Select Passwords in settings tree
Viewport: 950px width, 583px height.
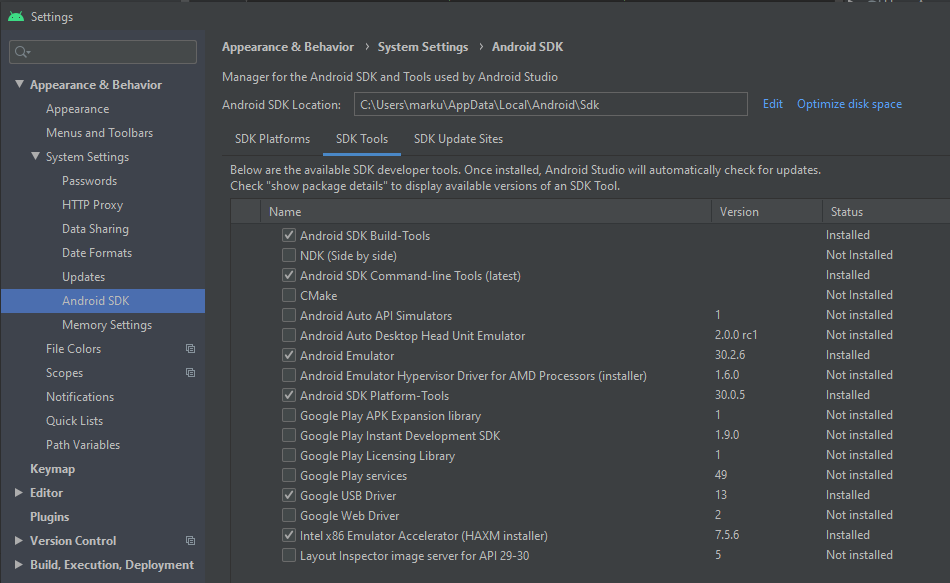(89, 181)
